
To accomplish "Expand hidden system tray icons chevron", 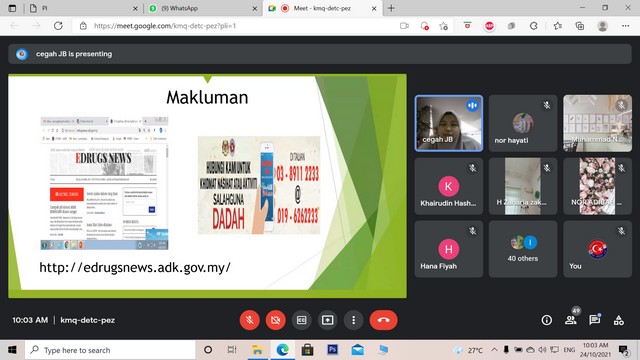I will 494,350.
